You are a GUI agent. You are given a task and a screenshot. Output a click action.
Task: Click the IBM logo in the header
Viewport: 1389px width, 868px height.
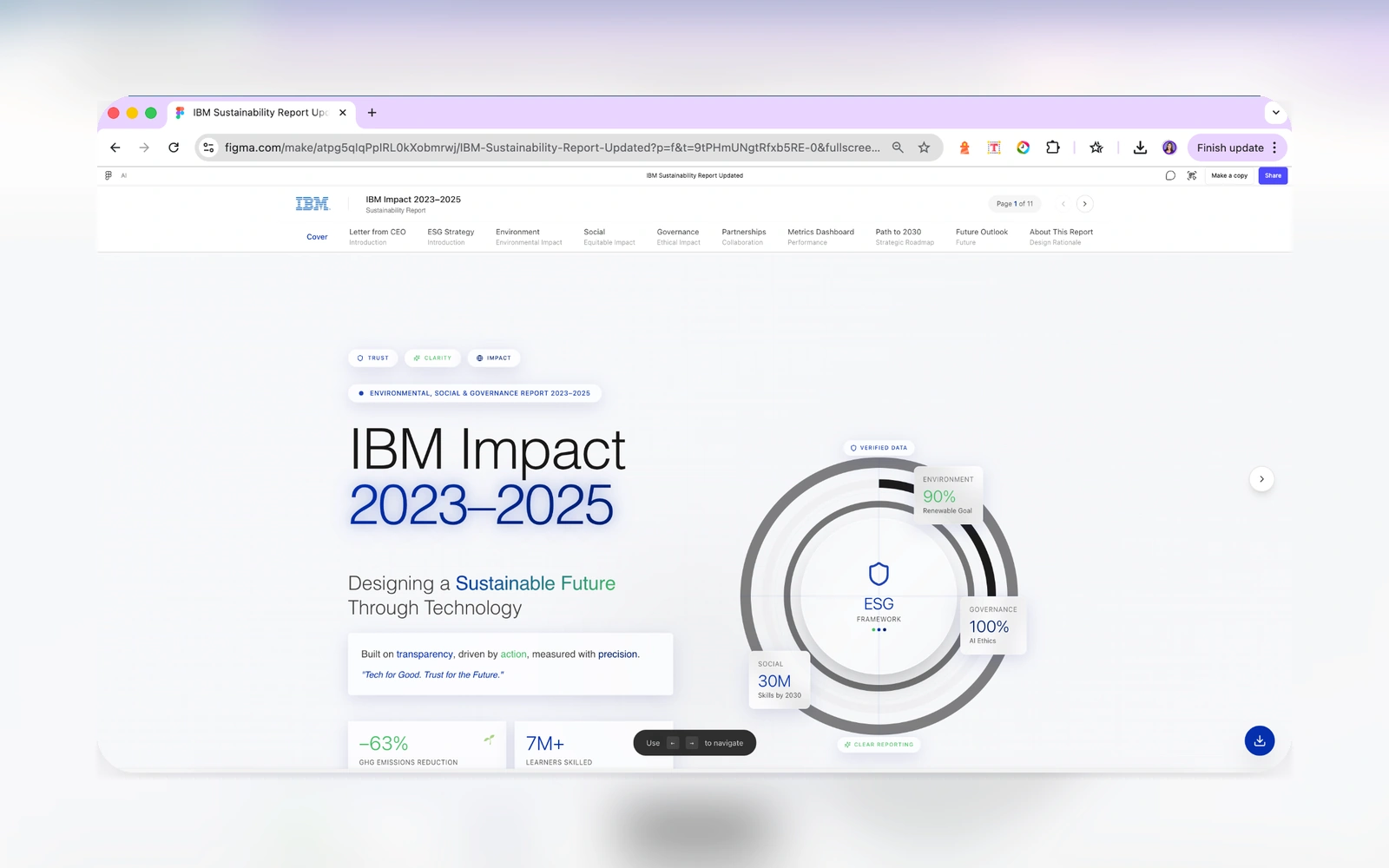pyautogui.click(x=313, y=204)
